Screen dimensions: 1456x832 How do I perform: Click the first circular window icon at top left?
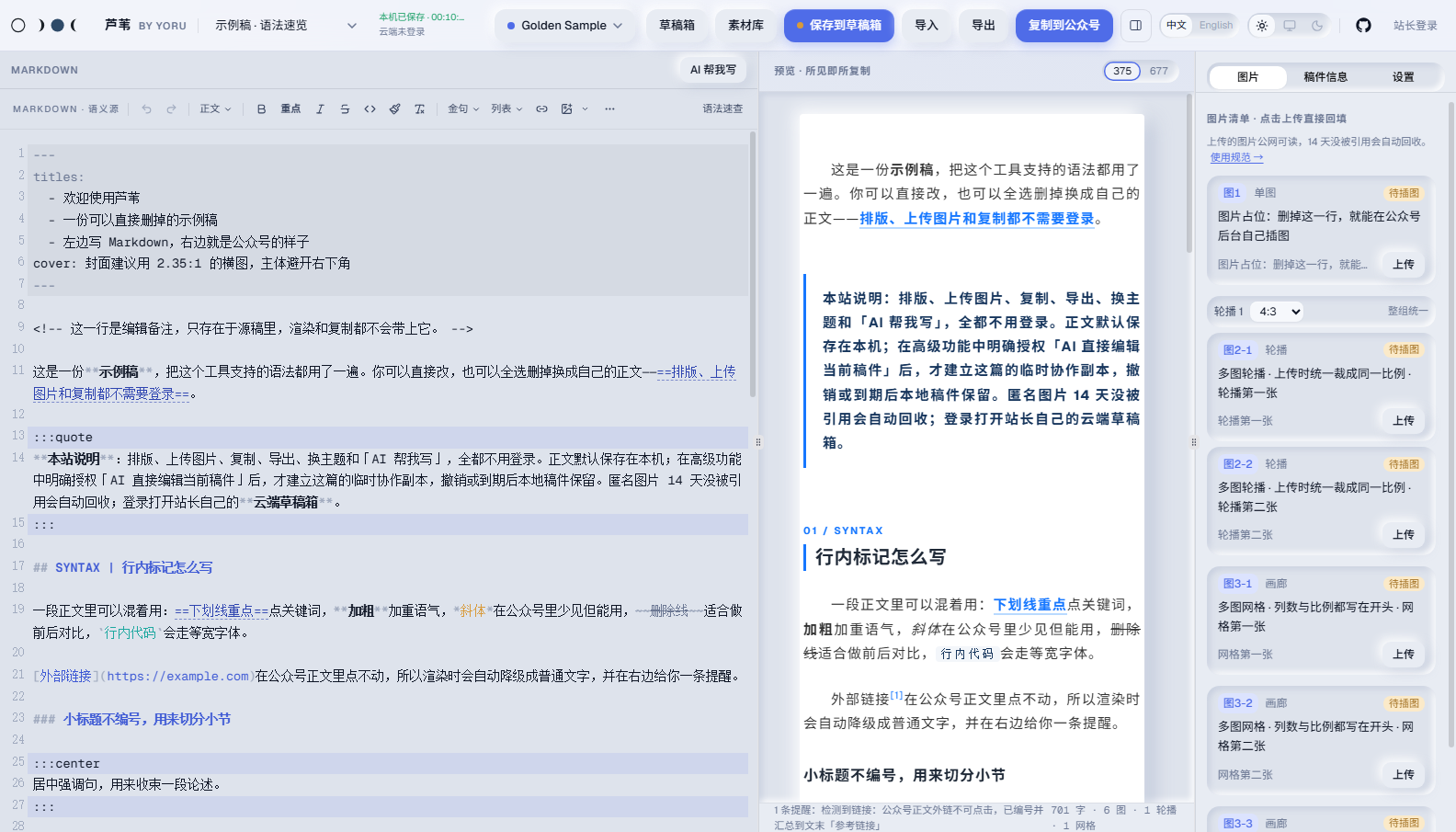[18, 26]
